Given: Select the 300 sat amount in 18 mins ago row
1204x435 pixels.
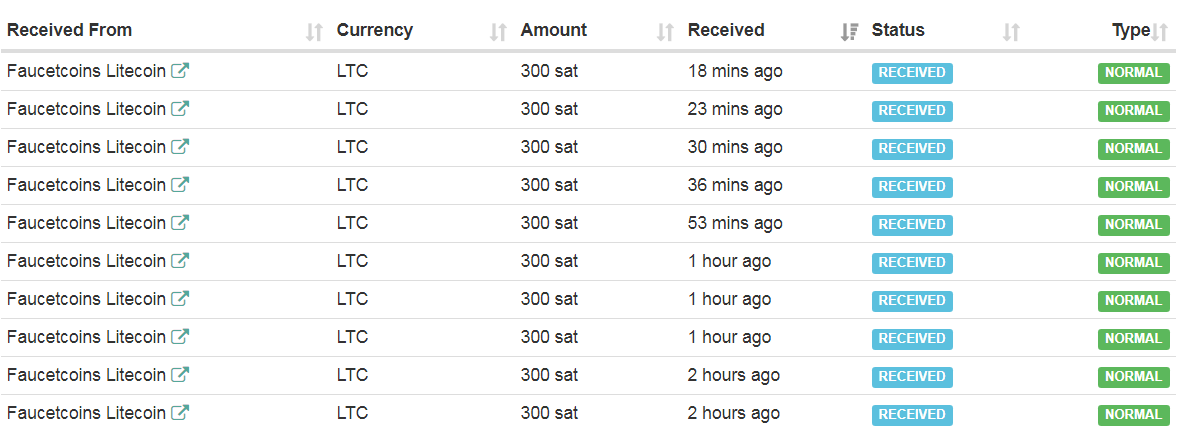Looking at the screenshot, I should click(x=549, y=71).
